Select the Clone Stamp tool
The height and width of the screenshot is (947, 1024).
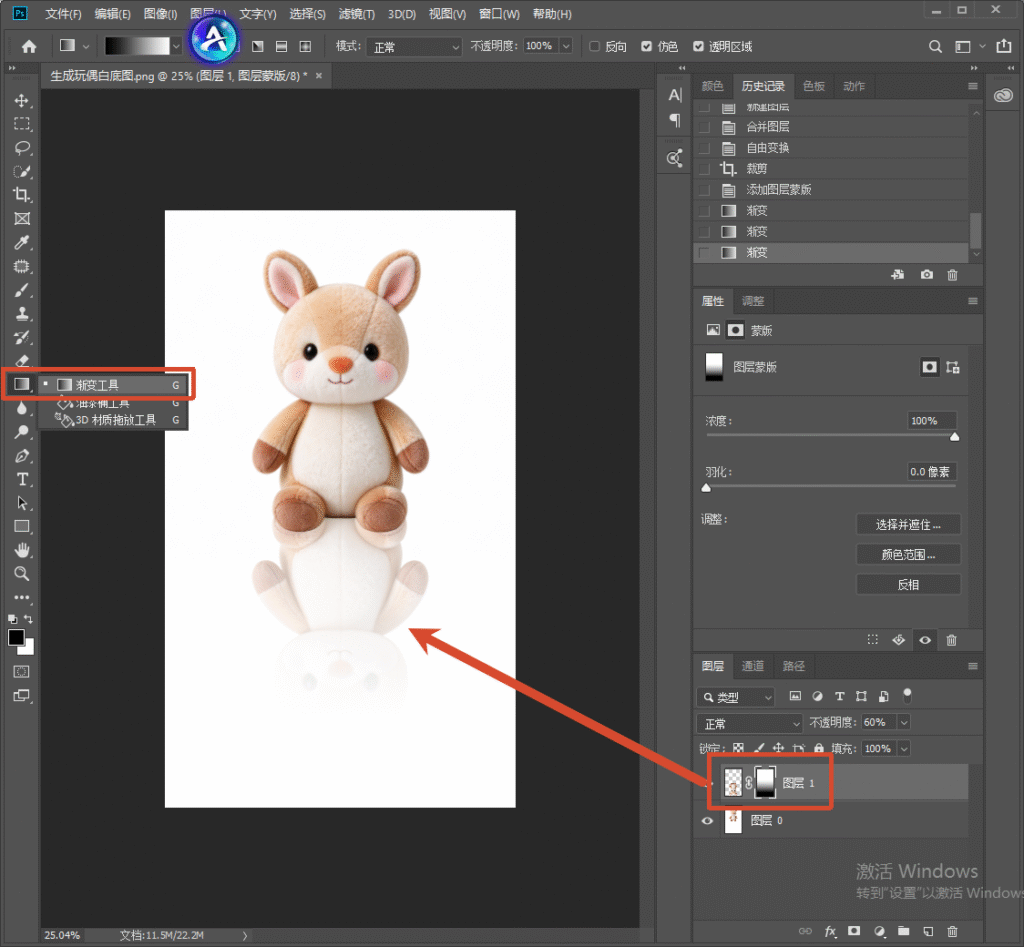[x=22, y=314]
